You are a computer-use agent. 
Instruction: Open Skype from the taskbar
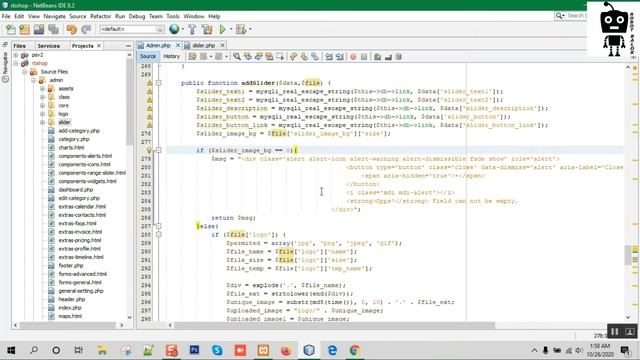point(217,350)
